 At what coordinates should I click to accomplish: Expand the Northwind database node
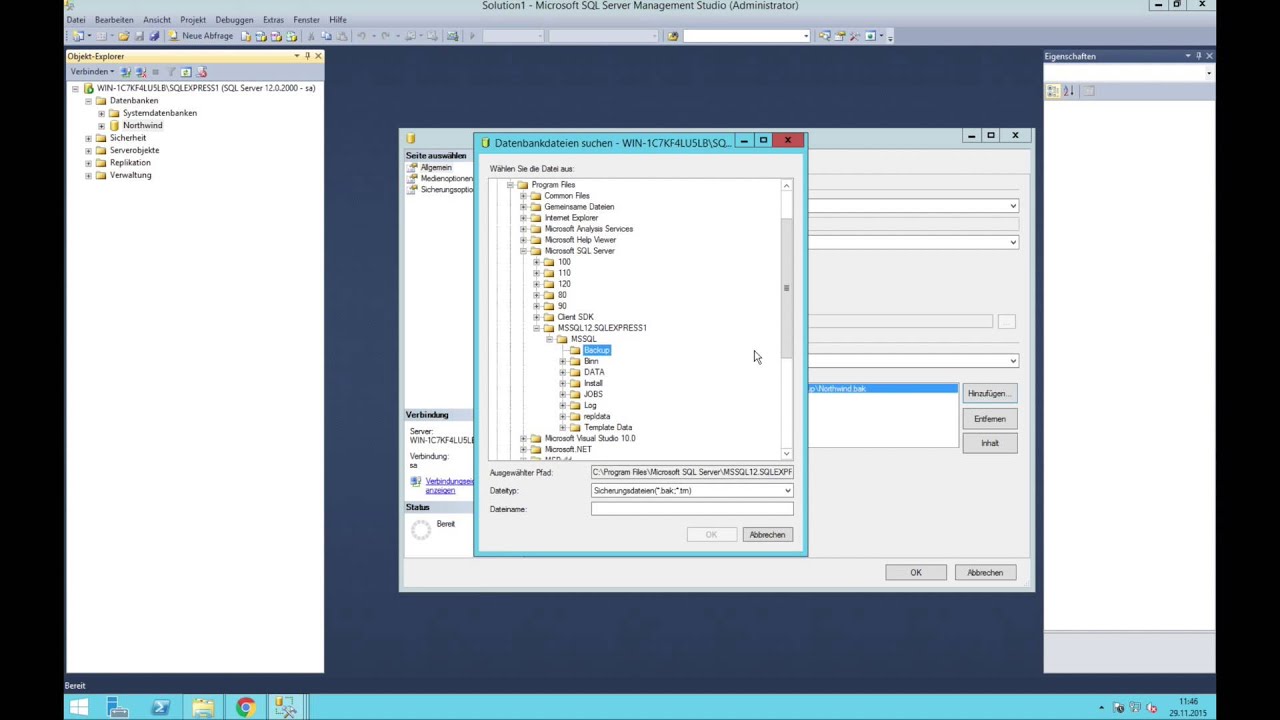[x=101, y=126]
